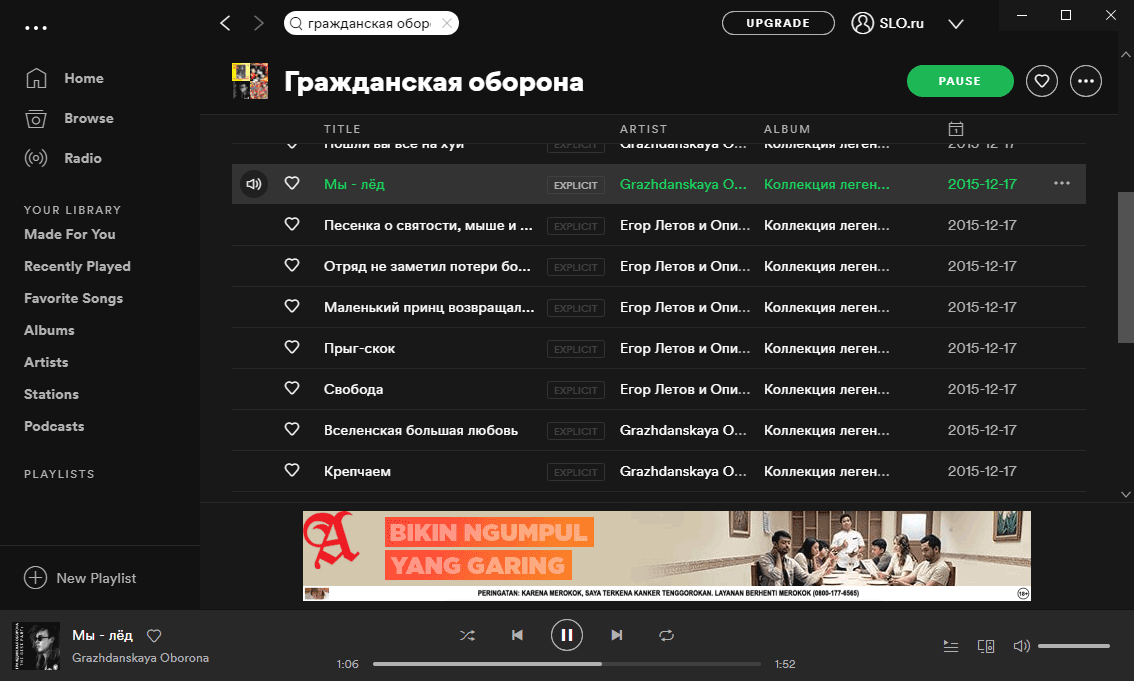
Task: Open the playlist cover image
Action: click(250, 81)
